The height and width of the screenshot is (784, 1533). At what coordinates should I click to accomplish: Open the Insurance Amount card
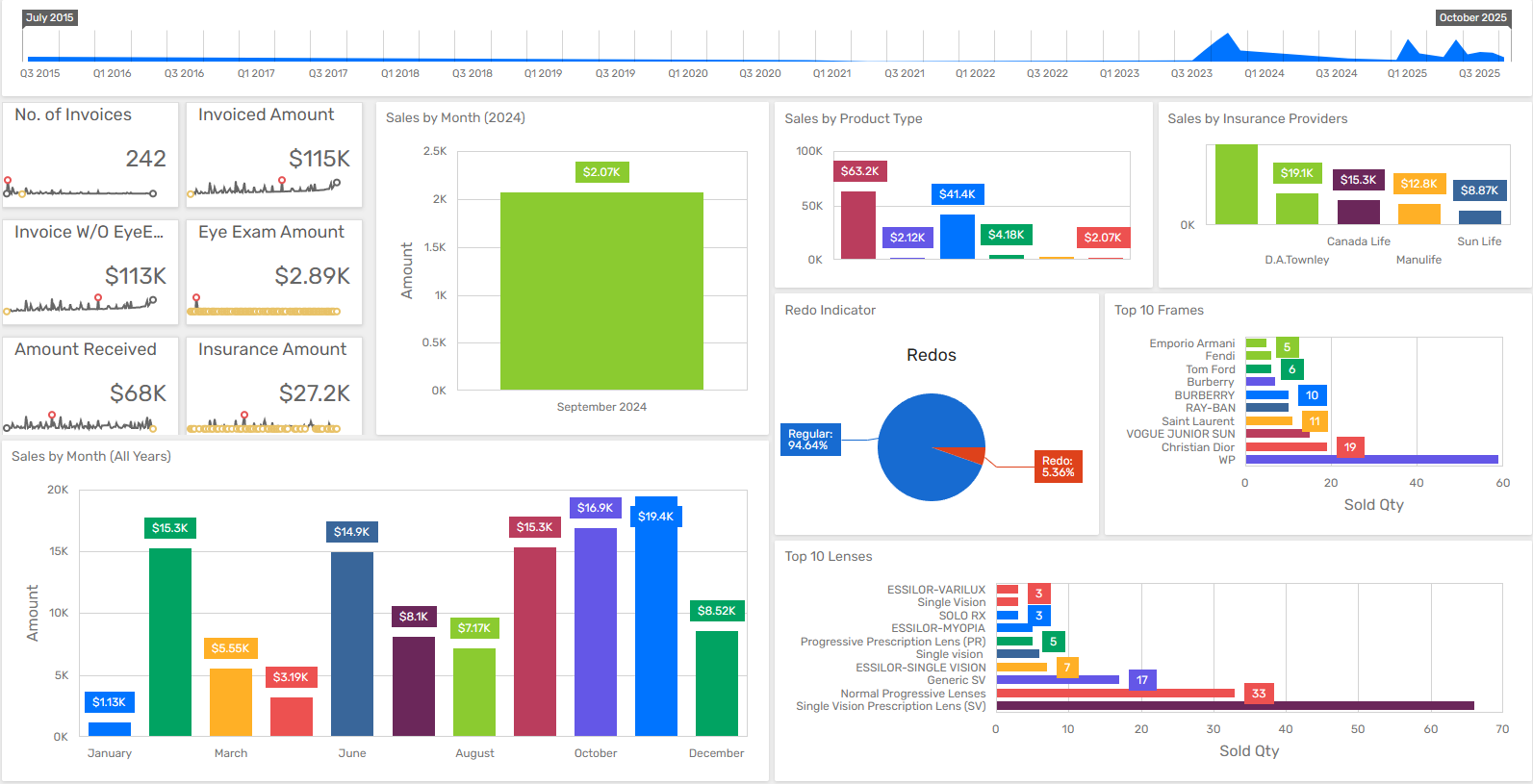coord(274,385)
